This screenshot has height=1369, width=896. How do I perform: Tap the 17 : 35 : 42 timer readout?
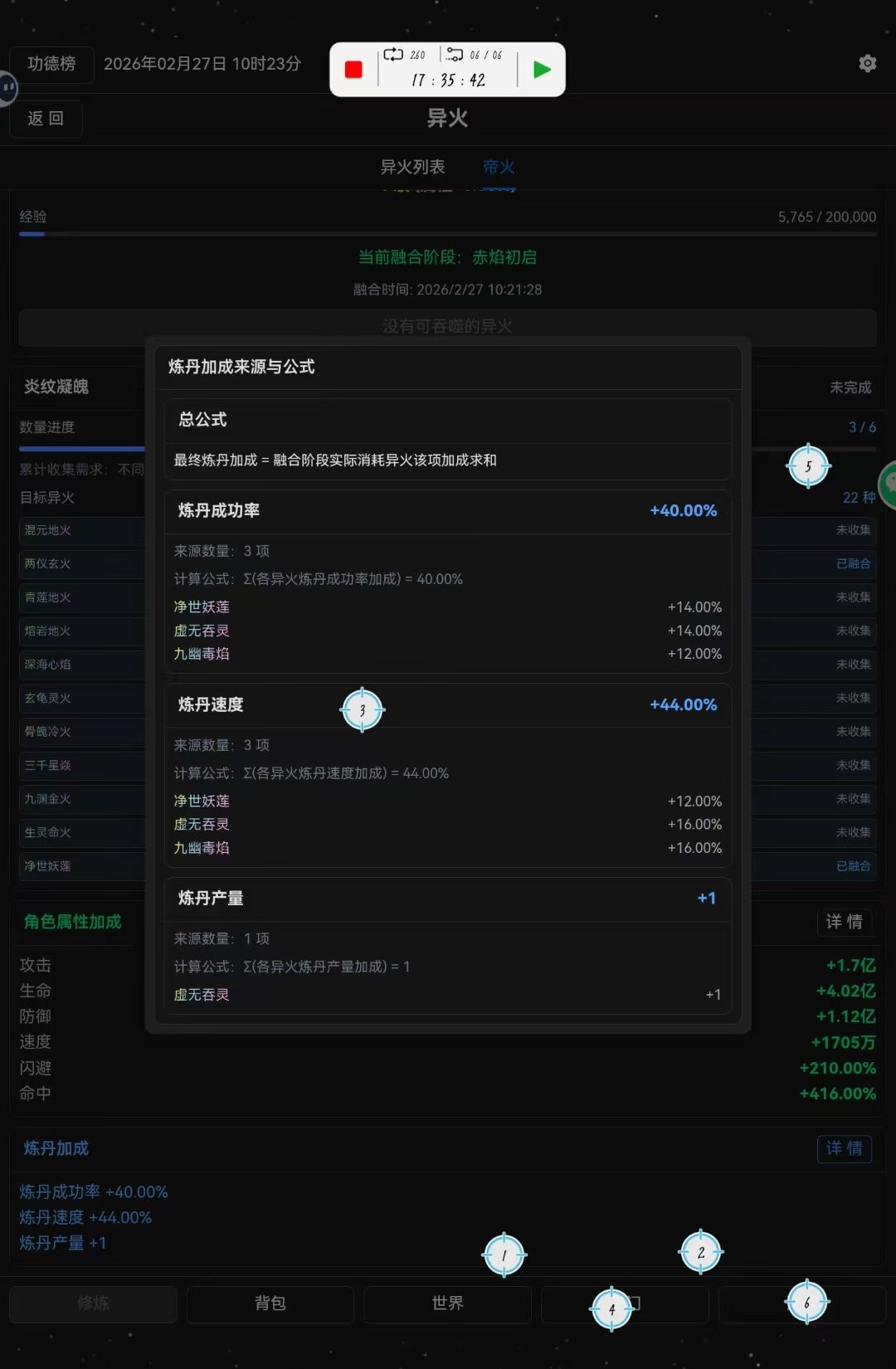click(448, 80)
